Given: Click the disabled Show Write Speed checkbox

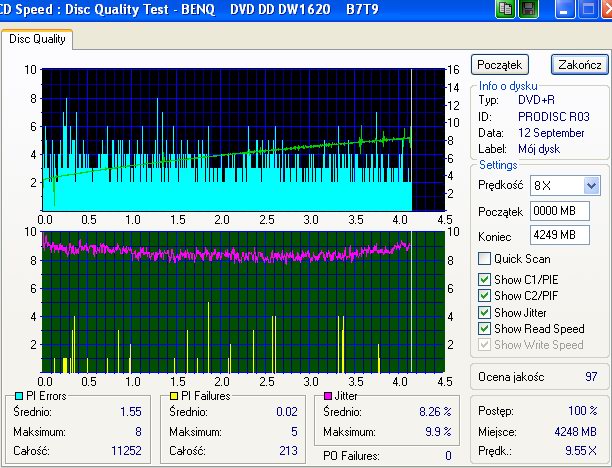Looking at the screenshot, I should coord(484,345).
